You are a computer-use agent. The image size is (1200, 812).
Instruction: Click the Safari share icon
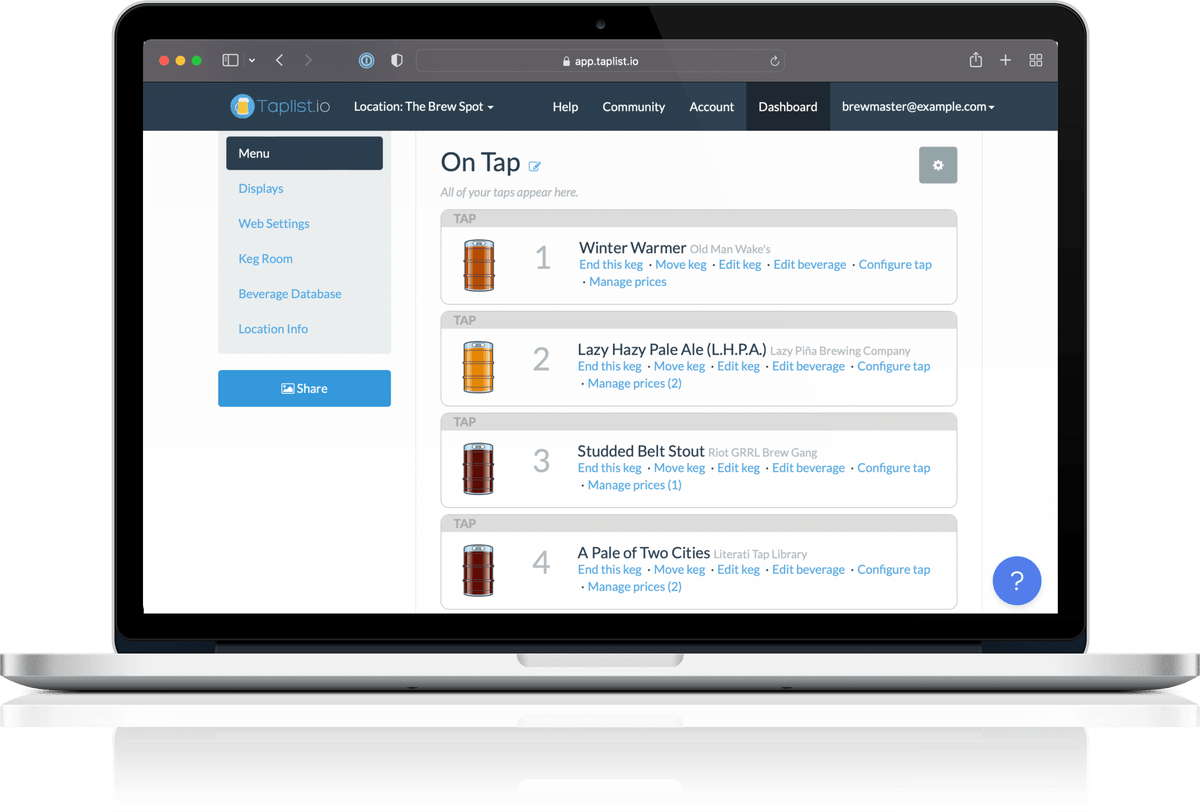[x=975, y=60]
